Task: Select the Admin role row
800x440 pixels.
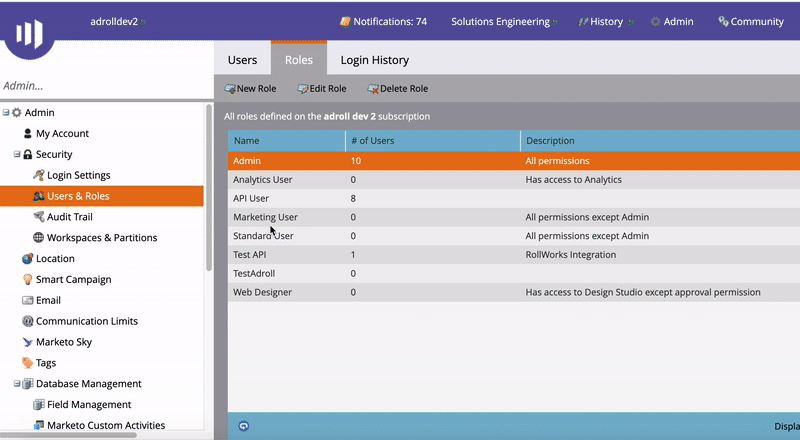Action: tap(514, 161)
